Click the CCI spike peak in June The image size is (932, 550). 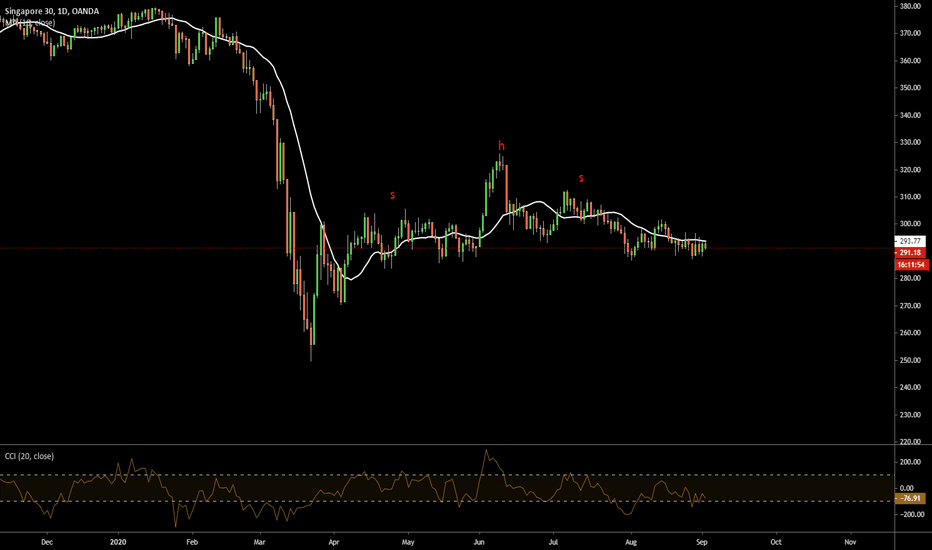(x=486, y=451)
